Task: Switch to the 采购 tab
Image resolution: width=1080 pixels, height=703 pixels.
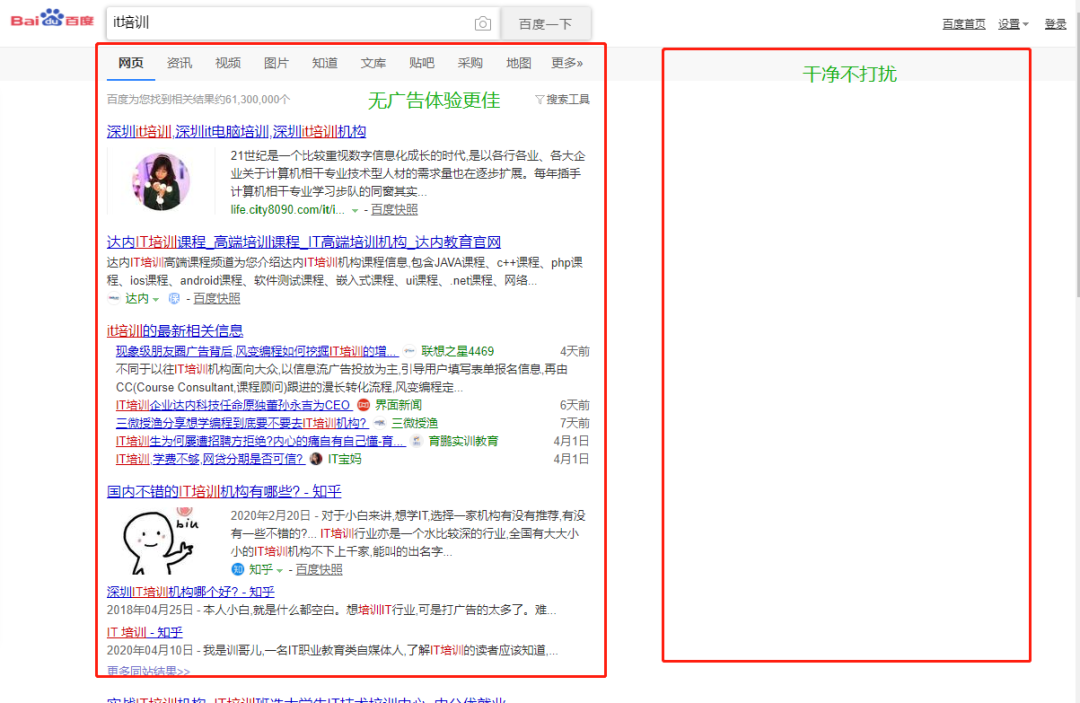Action: [470, 63]
